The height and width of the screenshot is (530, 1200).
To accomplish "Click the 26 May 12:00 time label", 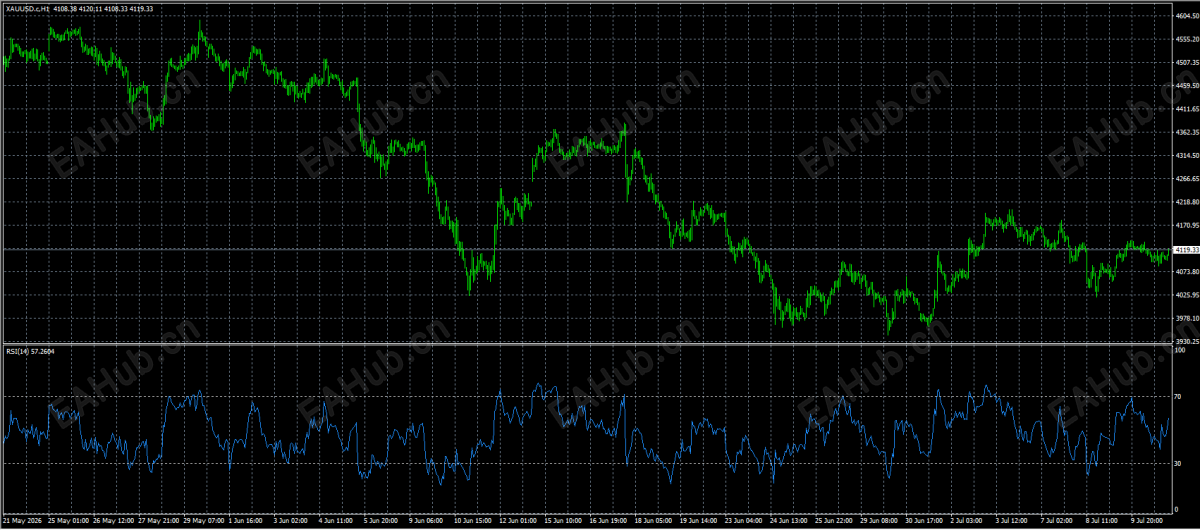I will (114, 521).
